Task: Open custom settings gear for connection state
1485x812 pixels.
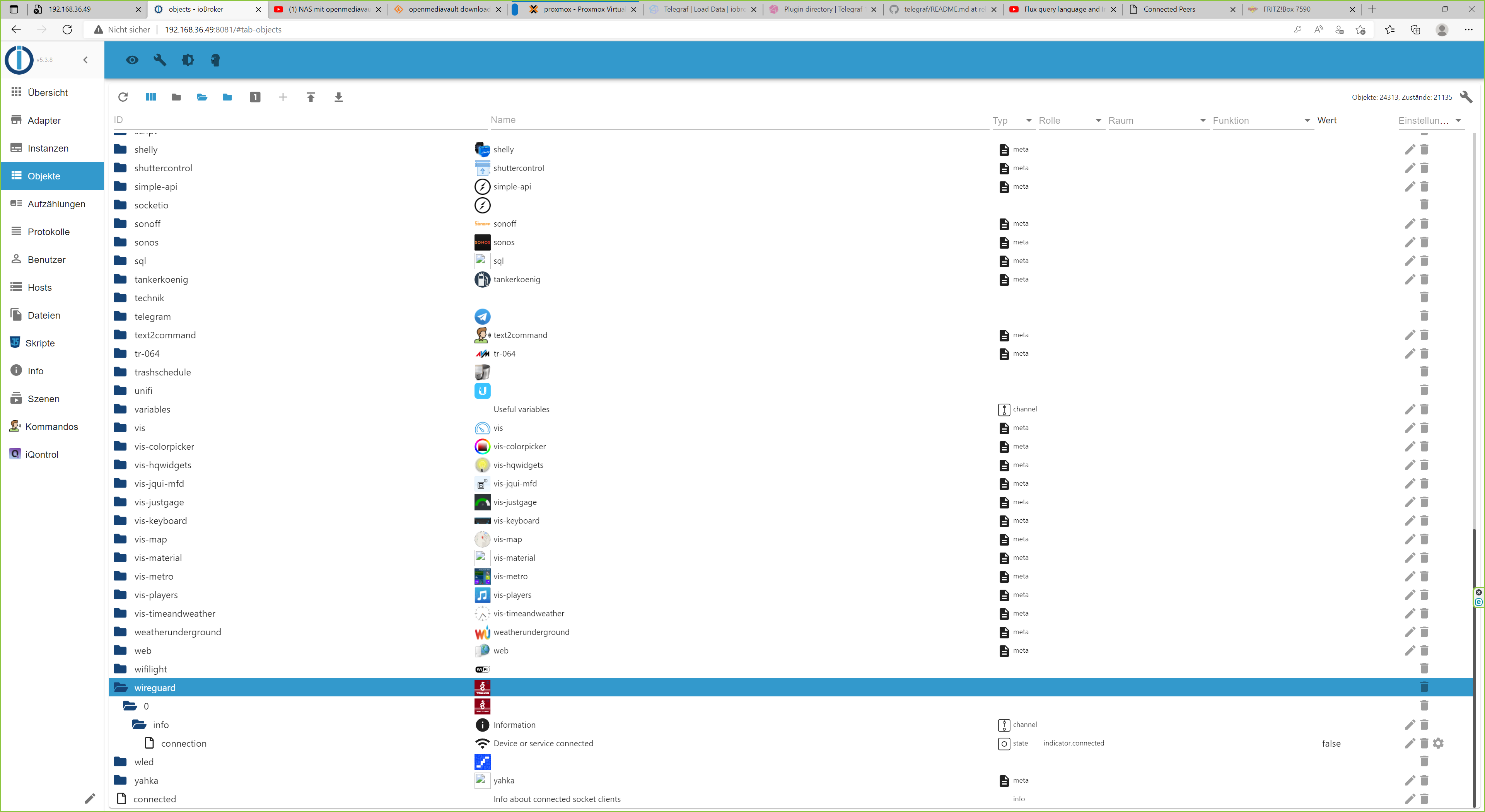Action: coord(1438,744)
